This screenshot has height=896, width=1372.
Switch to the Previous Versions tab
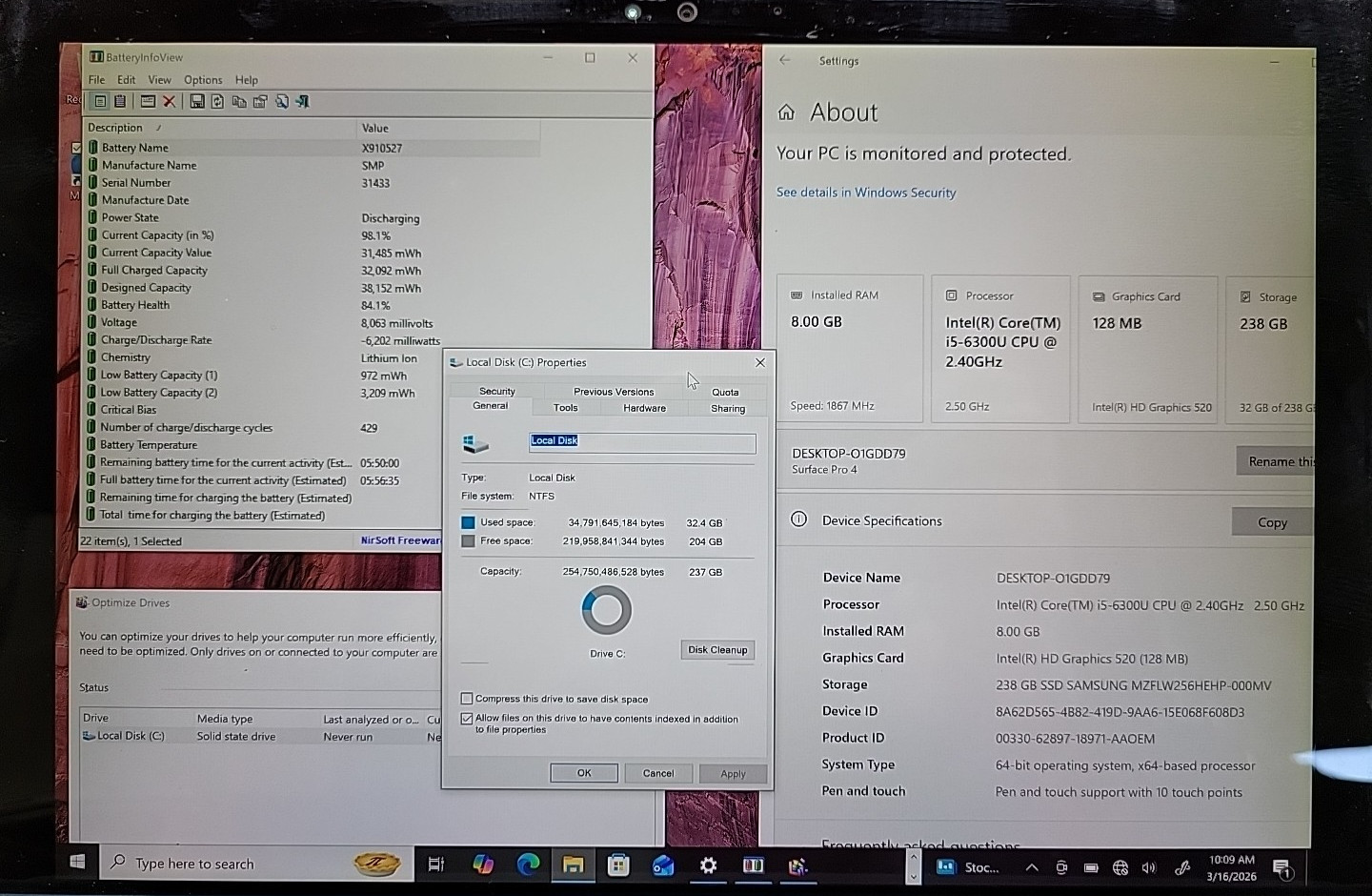point(614,391)
